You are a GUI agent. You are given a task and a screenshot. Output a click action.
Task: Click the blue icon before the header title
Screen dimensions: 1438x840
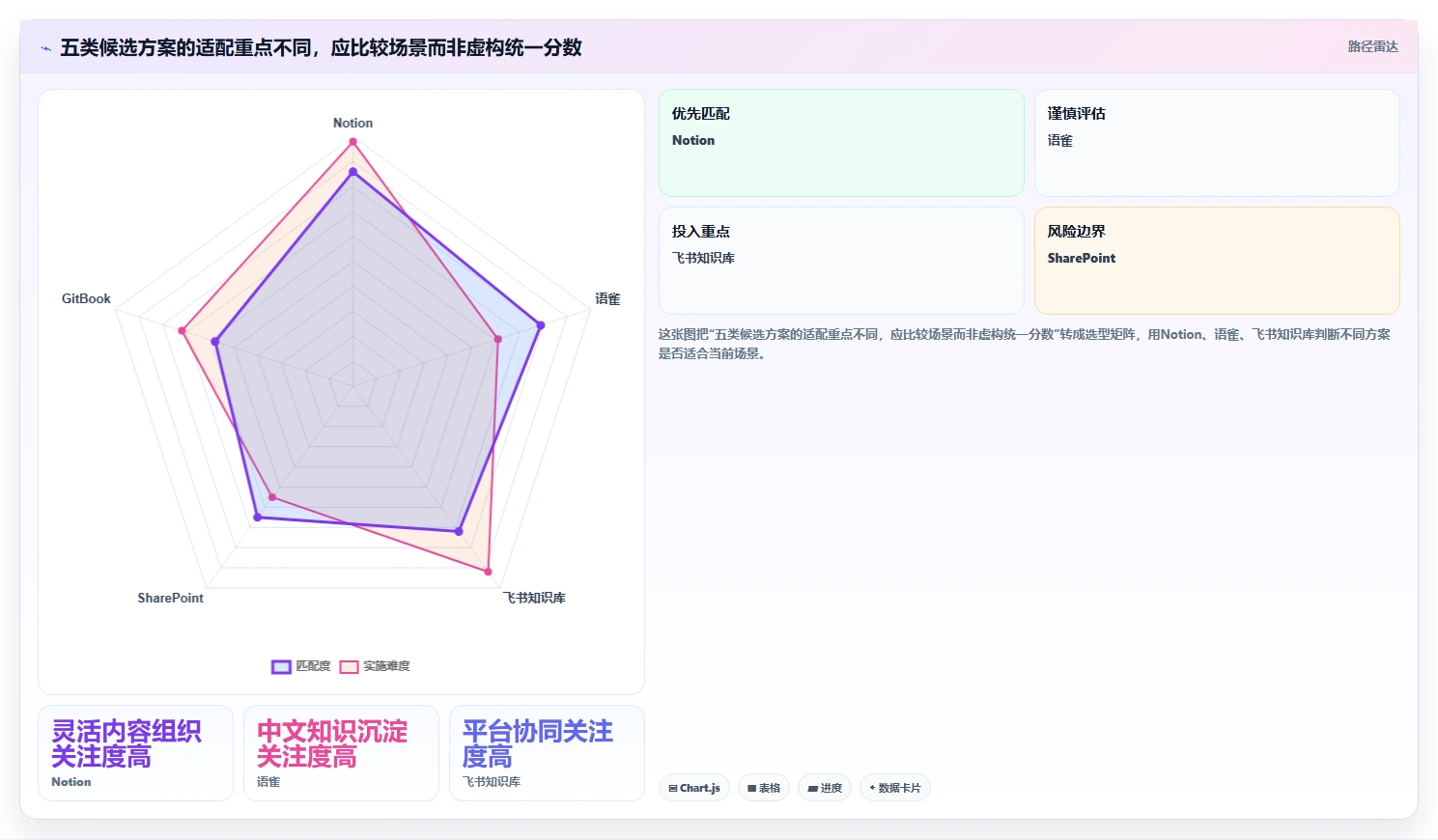45,48
